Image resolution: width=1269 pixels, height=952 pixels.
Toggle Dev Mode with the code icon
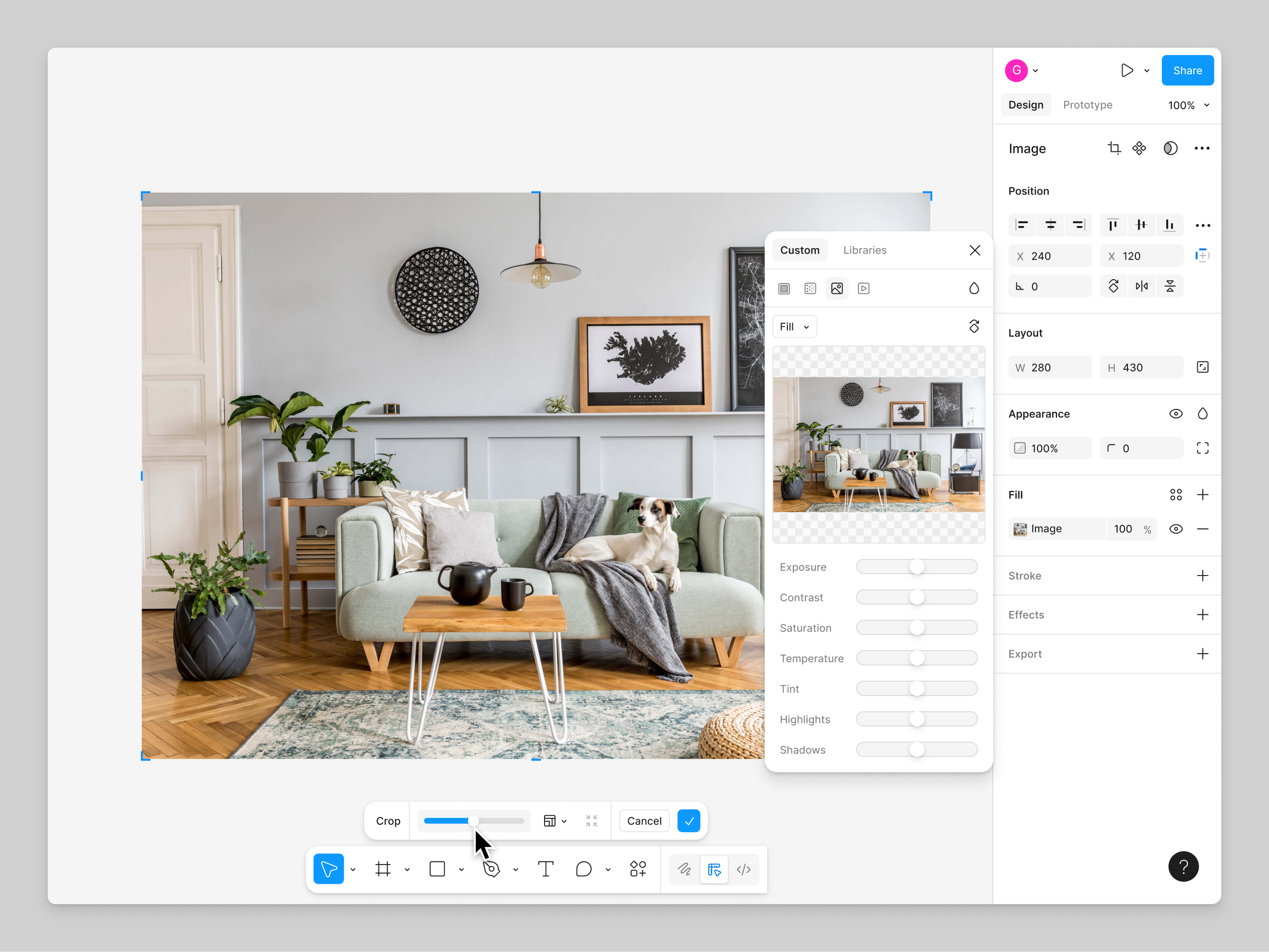pyautogui.click(x=744, y=869)
